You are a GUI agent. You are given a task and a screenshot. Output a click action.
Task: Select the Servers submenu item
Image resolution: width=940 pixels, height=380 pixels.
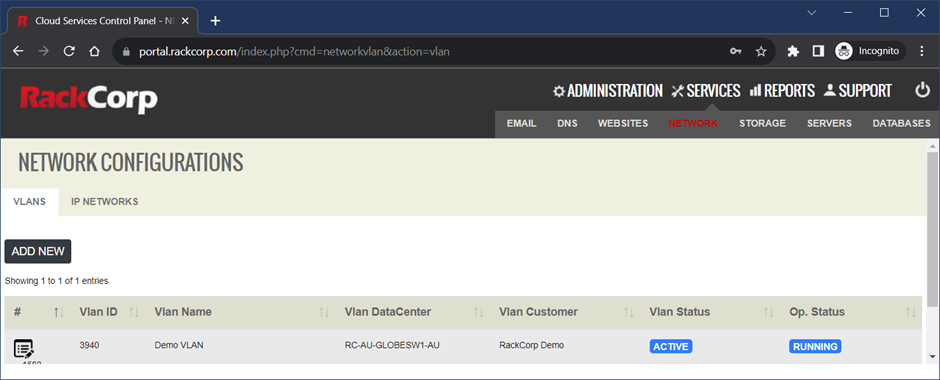click(x=829, y=123)
